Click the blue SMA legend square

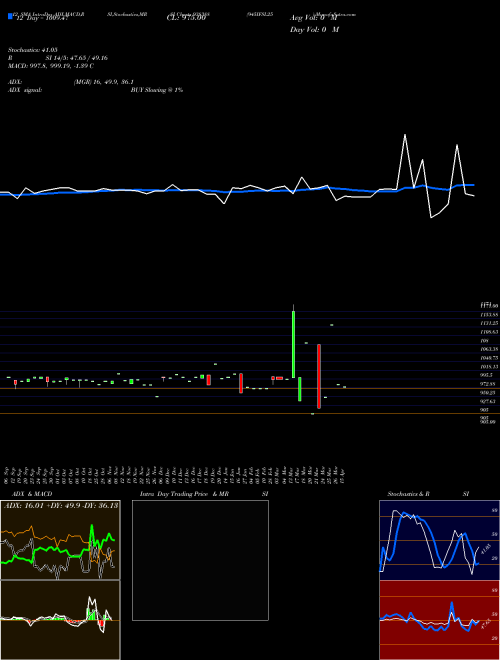[x=10, y=17]
